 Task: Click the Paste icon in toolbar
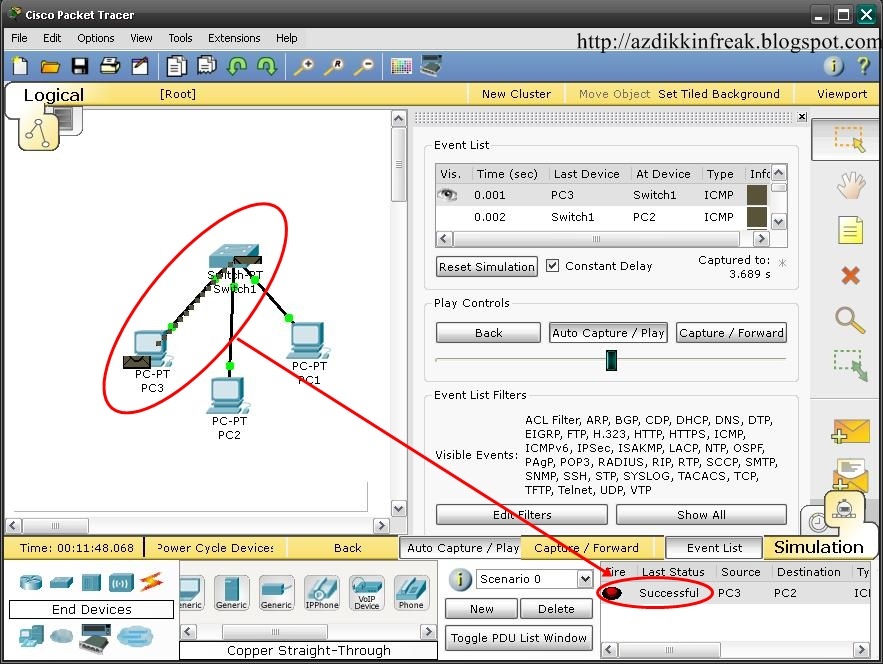coord(207,65)
